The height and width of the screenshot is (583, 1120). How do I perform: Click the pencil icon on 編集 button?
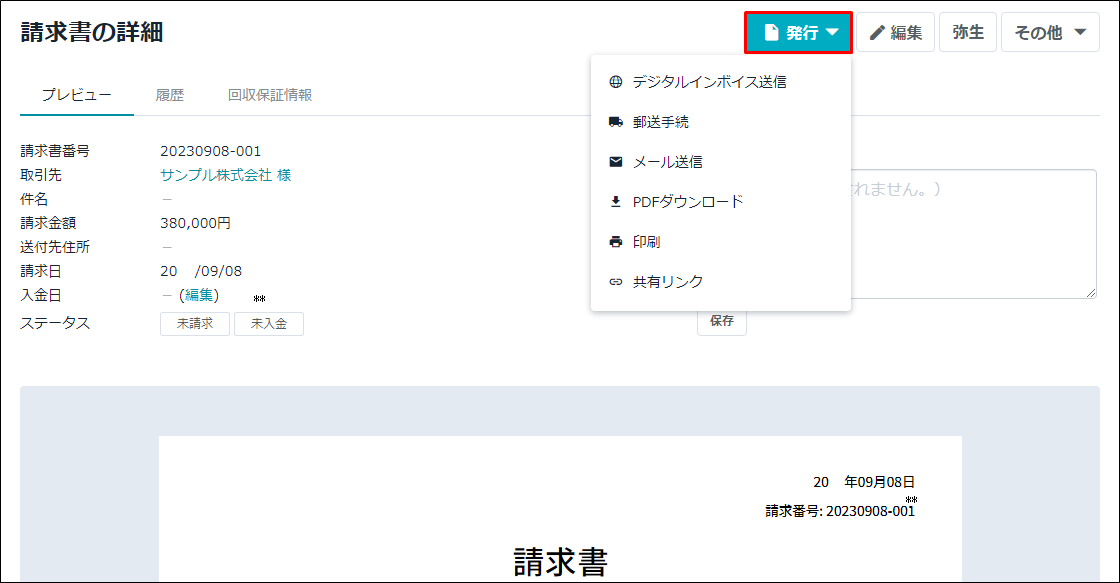pyautogui.click(x=877, y=33)
